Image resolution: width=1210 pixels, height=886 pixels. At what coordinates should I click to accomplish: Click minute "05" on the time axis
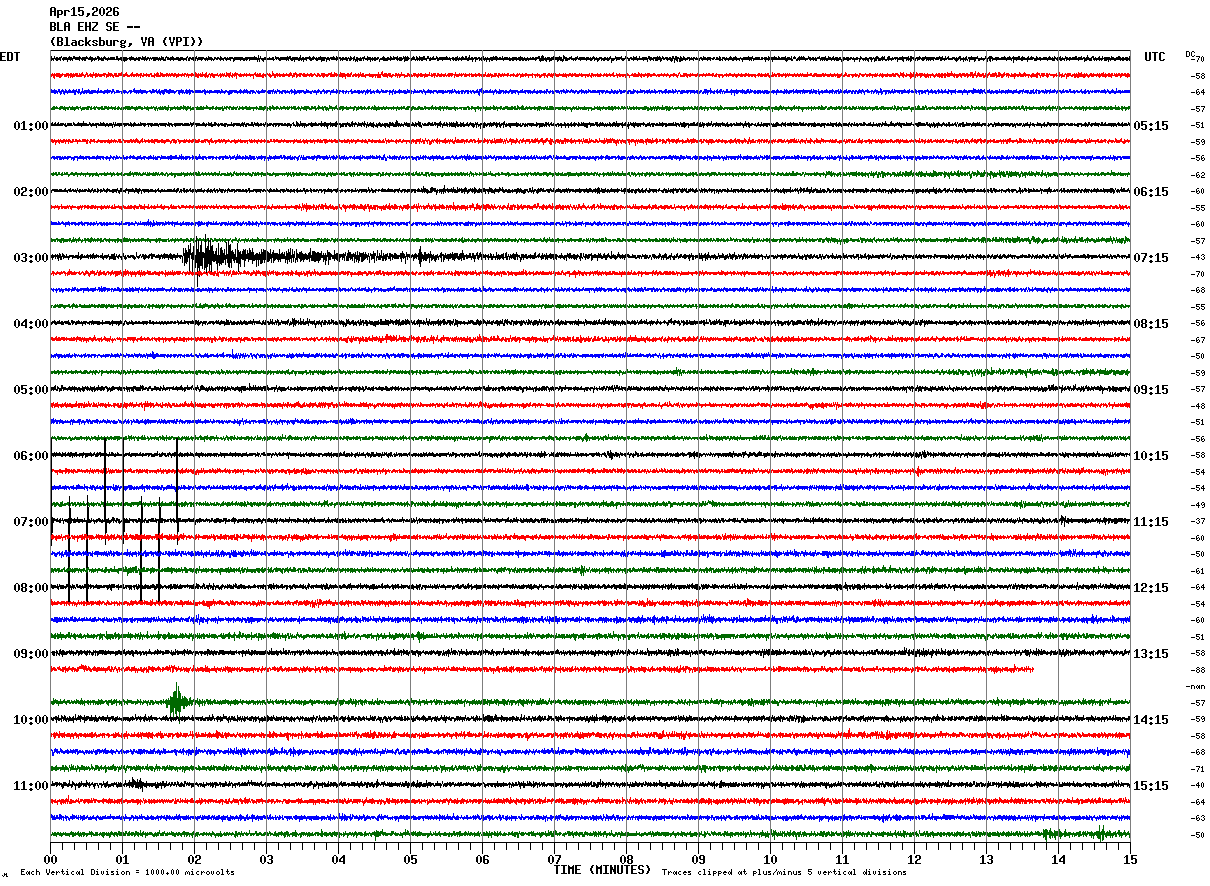coord(410,859)
